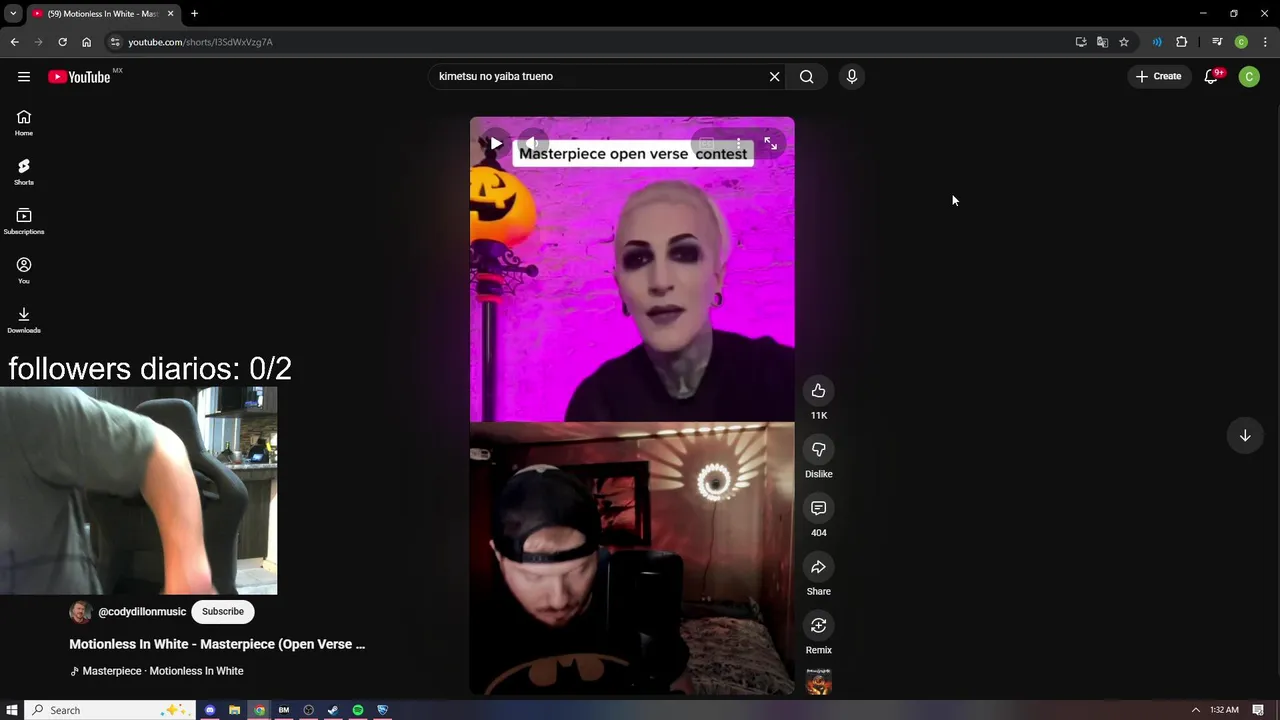View site information in address bar
Image resolution: width=1280 pixels, height=720 pixels.
click(x=115, y=42)
